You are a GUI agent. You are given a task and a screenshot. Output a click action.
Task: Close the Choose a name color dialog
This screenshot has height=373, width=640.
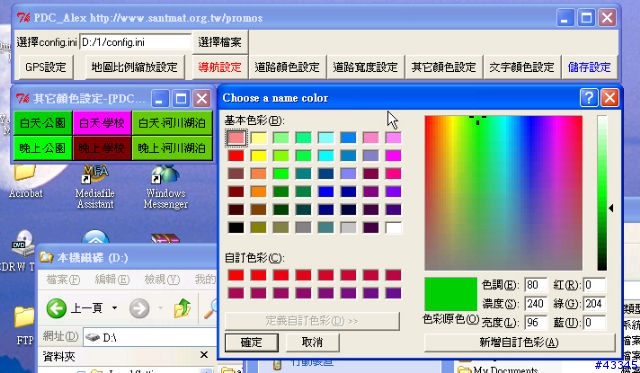[610, 98]
